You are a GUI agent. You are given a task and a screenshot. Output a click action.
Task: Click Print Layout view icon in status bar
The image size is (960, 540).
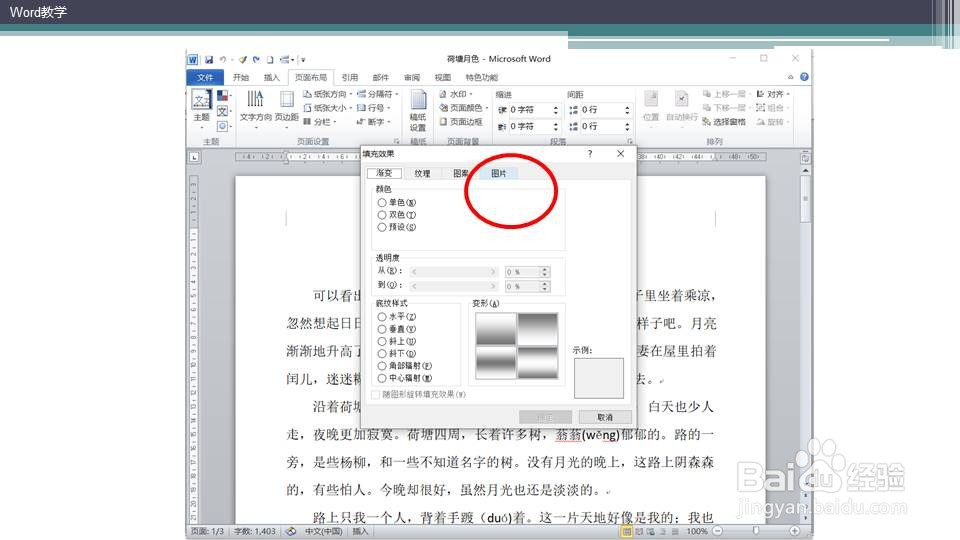pyautogui.click(x=626, y=531)
